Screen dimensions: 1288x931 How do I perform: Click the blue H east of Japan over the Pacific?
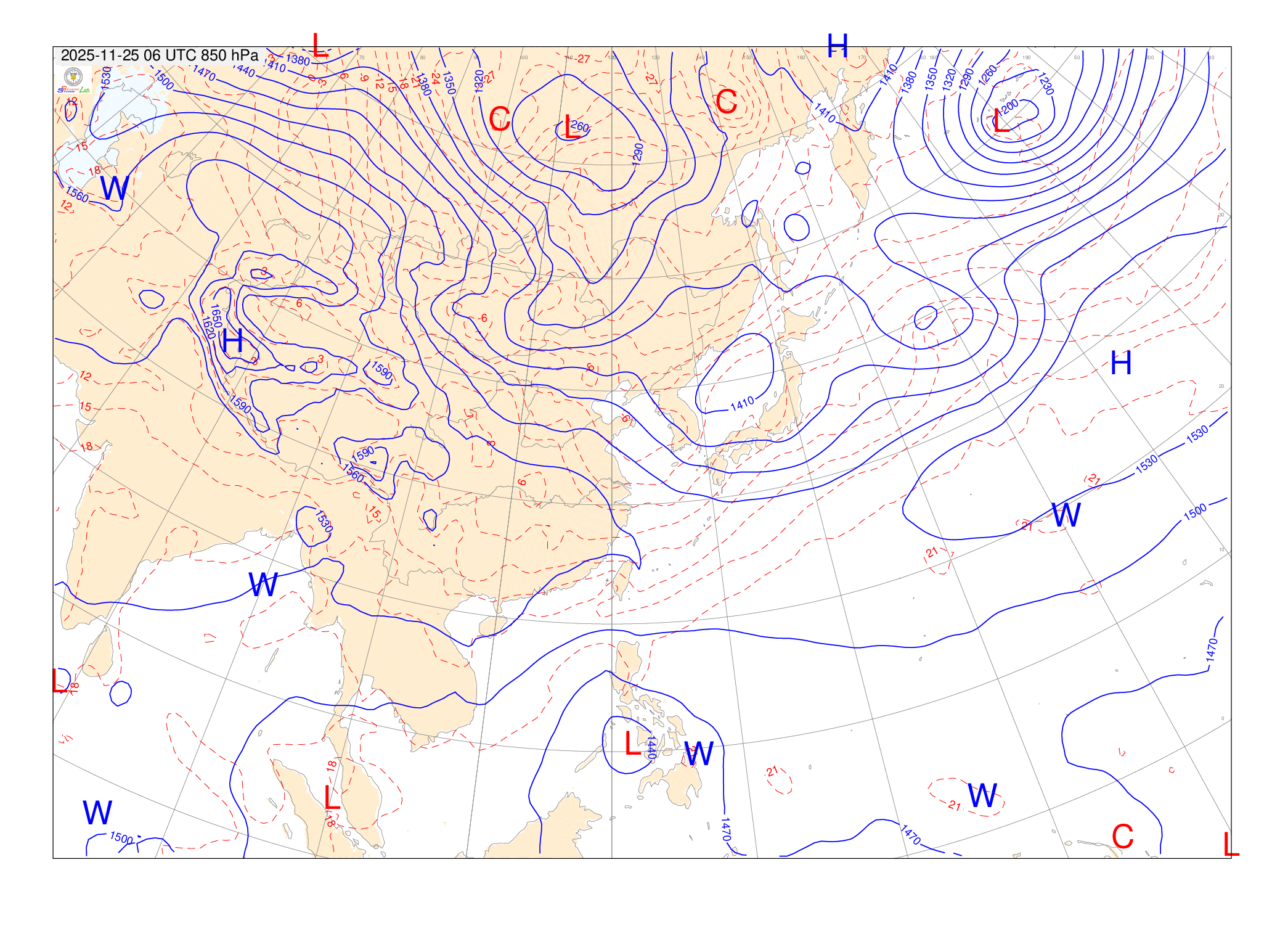(x=1120, y=363)
